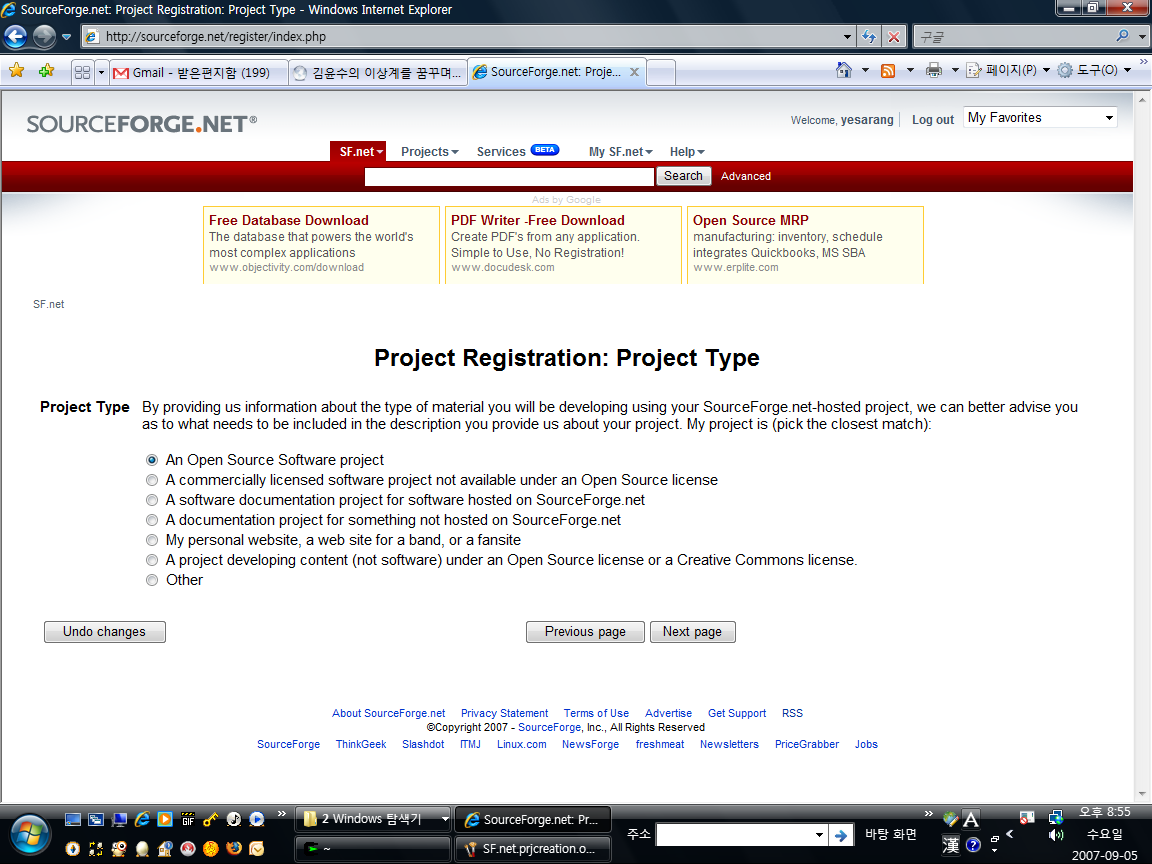Go to the browser Home page icon
Viewport: 1152px width, 864px height.
click(x=844, y=71)
